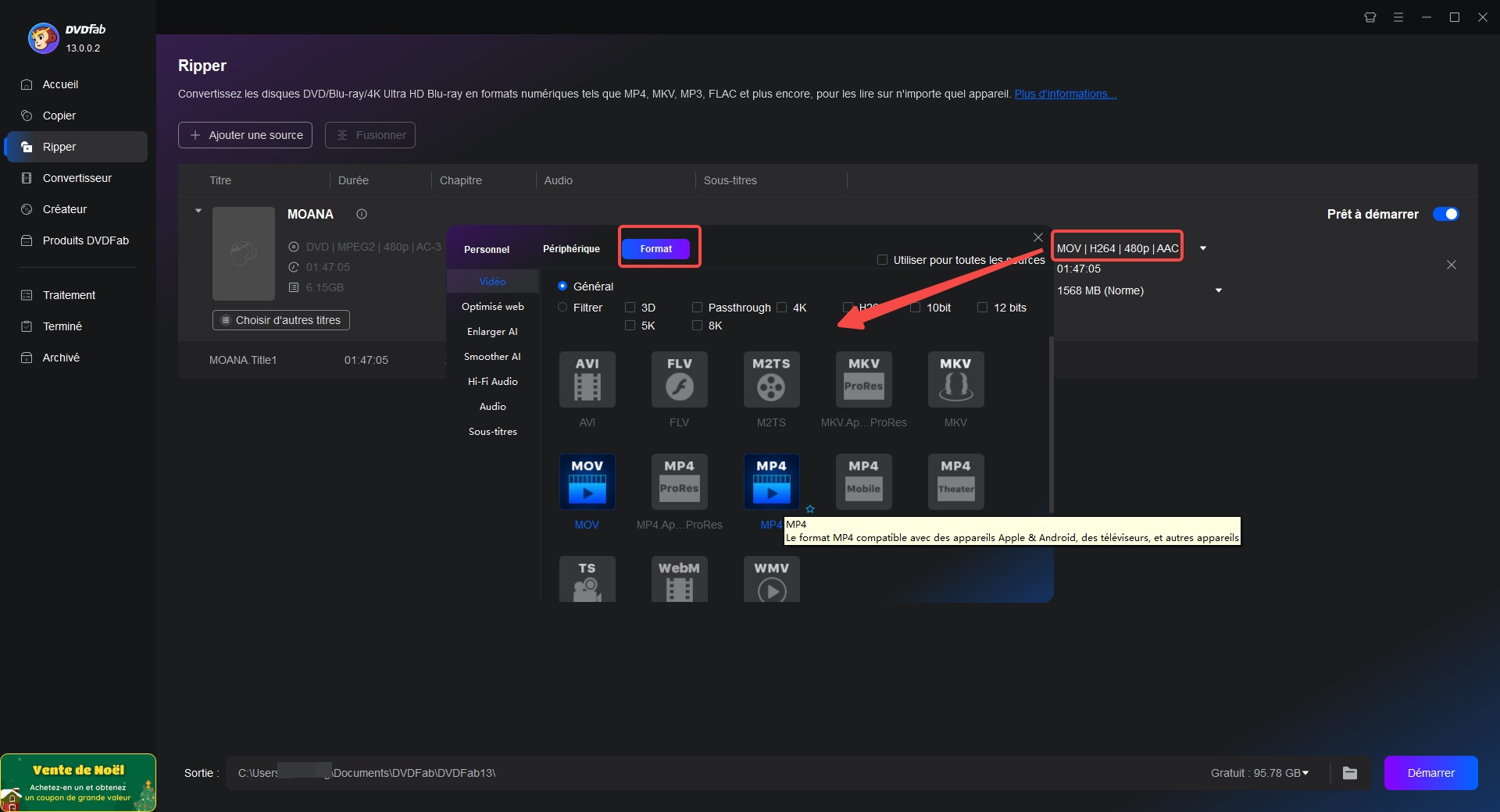Enable the 3D filter checkbox
1500x812 pixels.
pyautogui.click(x=630, y=308)
